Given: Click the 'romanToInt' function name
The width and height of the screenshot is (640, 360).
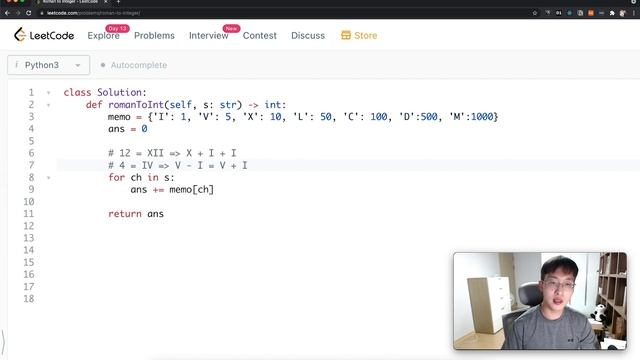Looking at the screenshot, I should click(x=136, y=105).
